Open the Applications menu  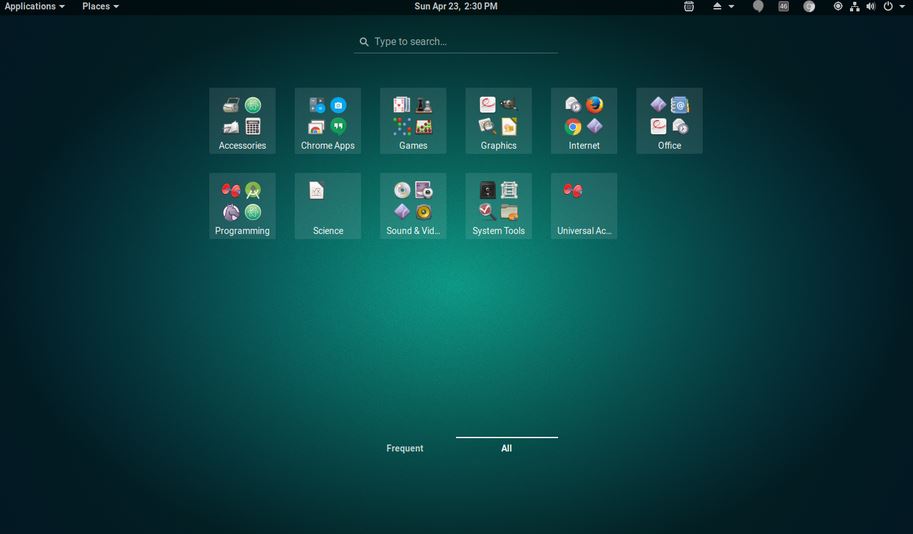click(34, 6)
